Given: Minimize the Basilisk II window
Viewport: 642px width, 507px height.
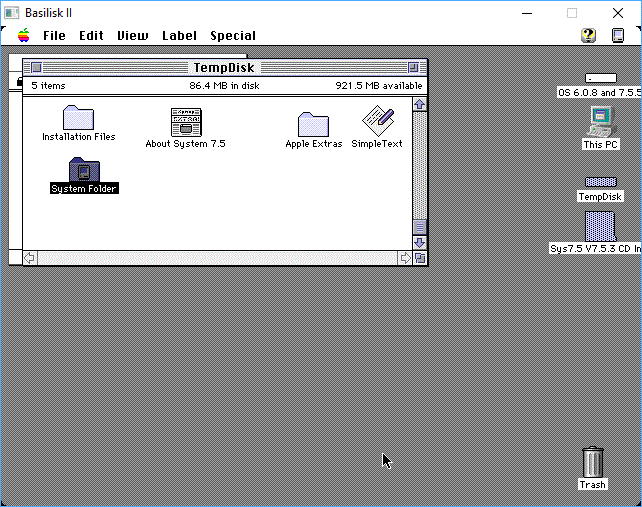Looking at the screenshot, I should click(x=527, y=13).
